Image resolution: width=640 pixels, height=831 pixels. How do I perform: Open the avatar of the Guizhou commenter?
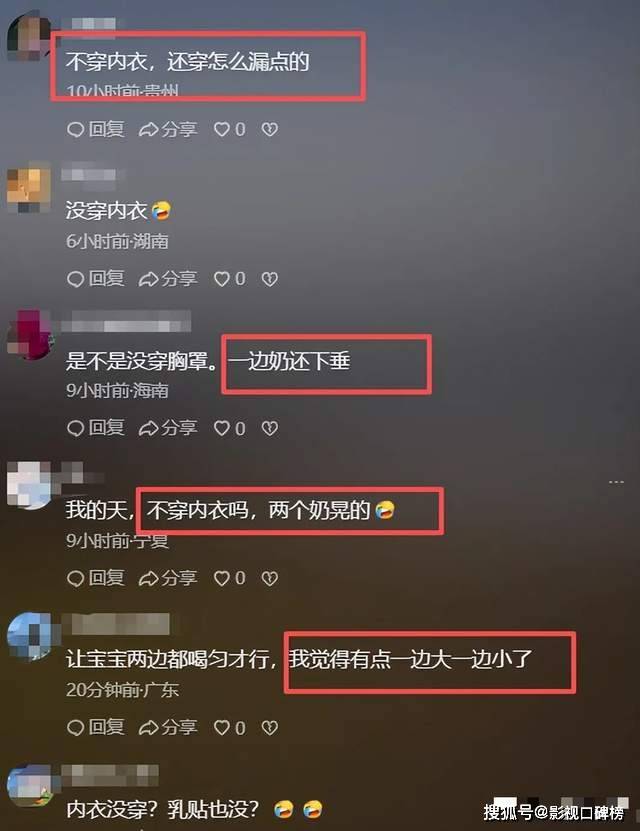29,36
